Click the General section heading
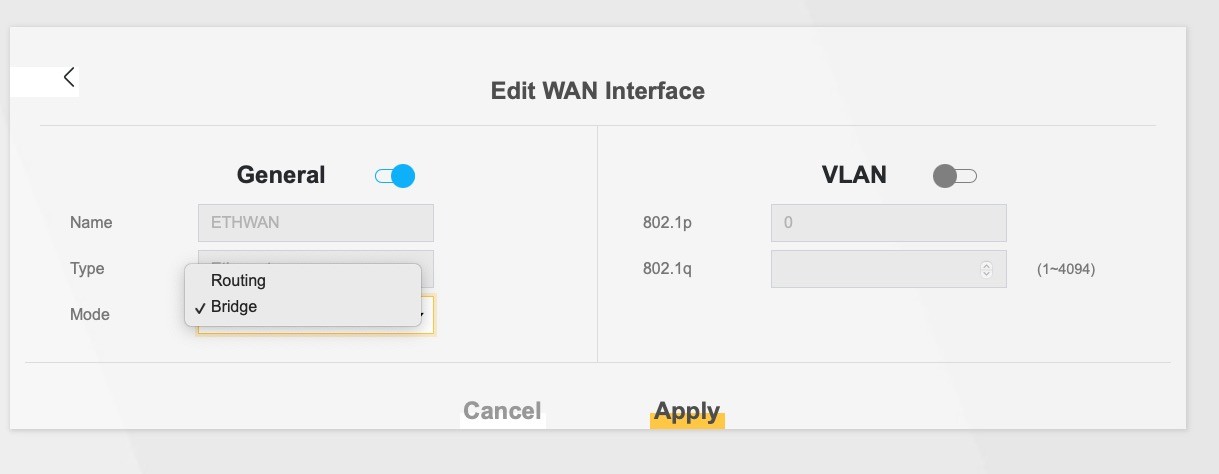 [281, 175]
